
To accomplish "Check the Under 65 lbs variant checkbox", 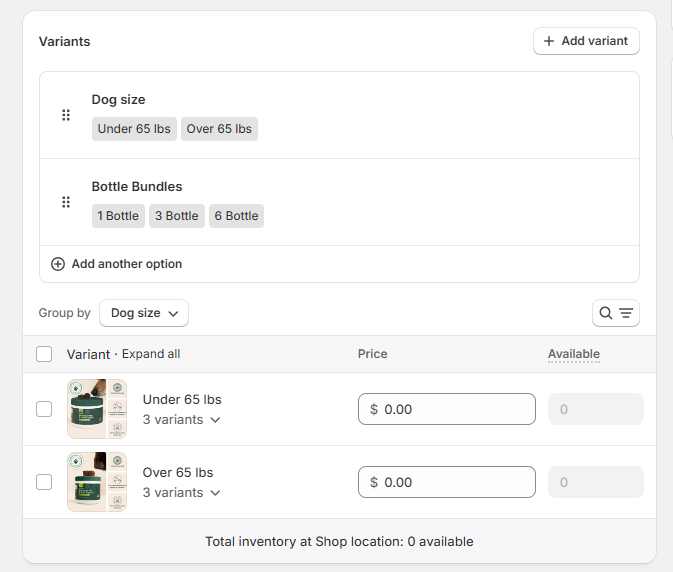I will coord(44,409).
